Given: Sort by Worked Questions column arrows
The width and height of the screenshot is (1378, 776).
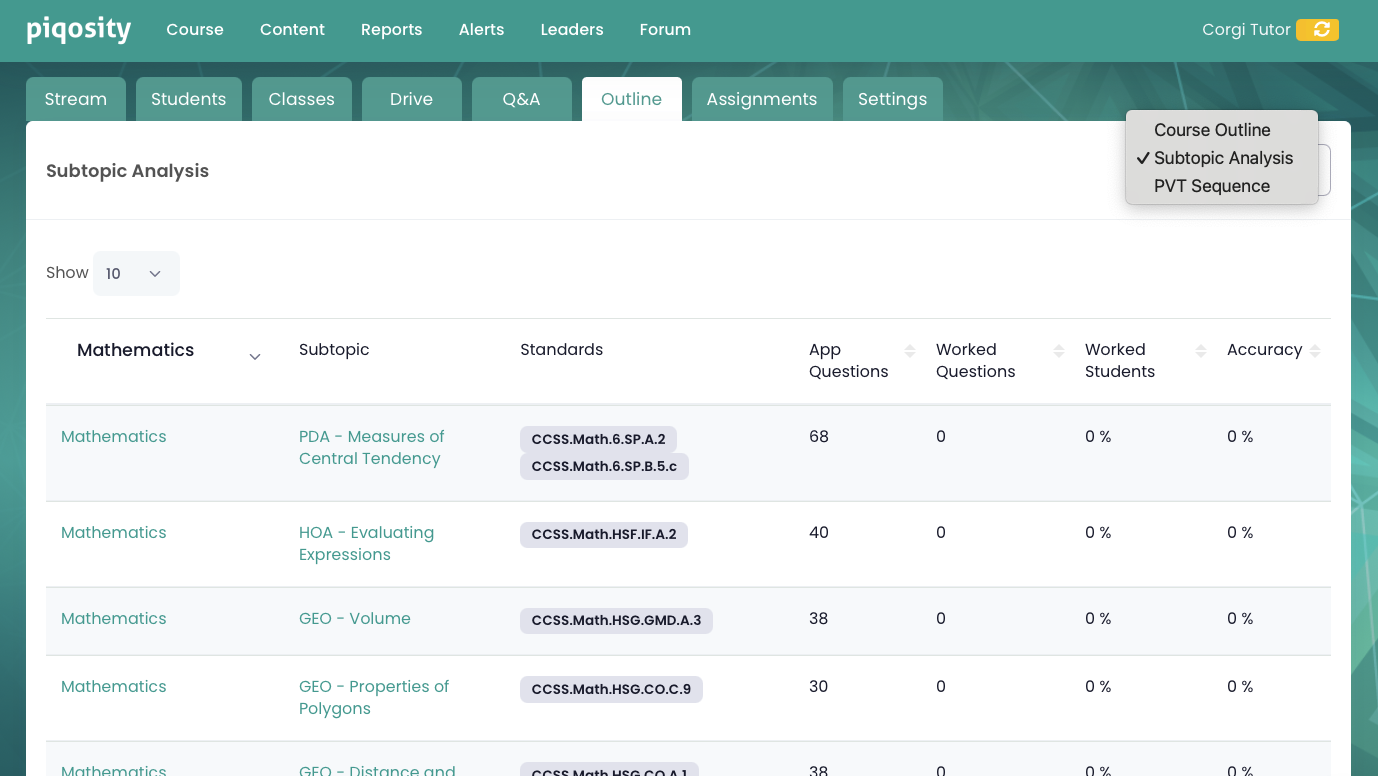Looking at the screenshot, I should (1058, 351).
